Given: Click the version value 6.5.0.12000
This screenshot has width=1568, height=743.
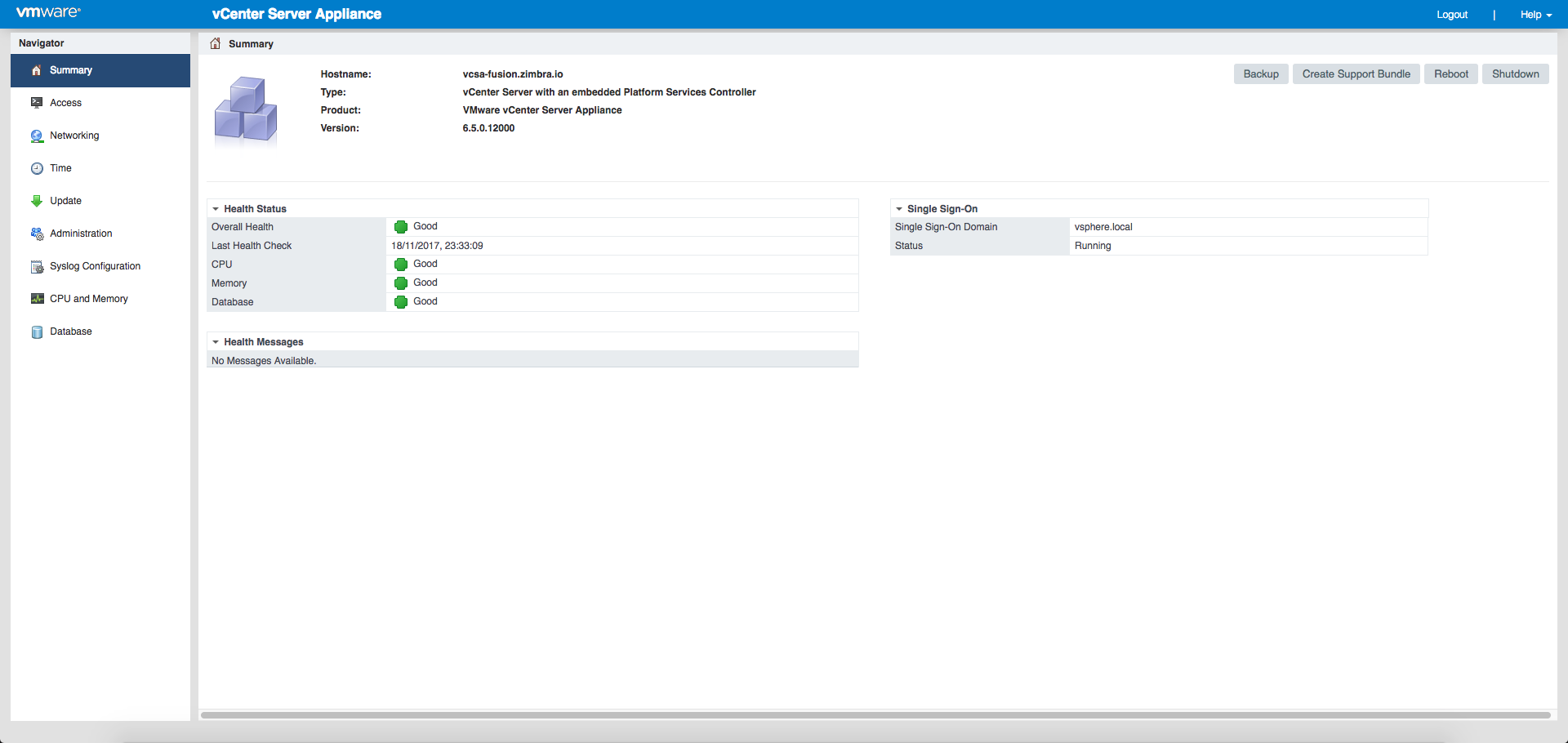Looking at the screenshot, I should click(488, 128).
